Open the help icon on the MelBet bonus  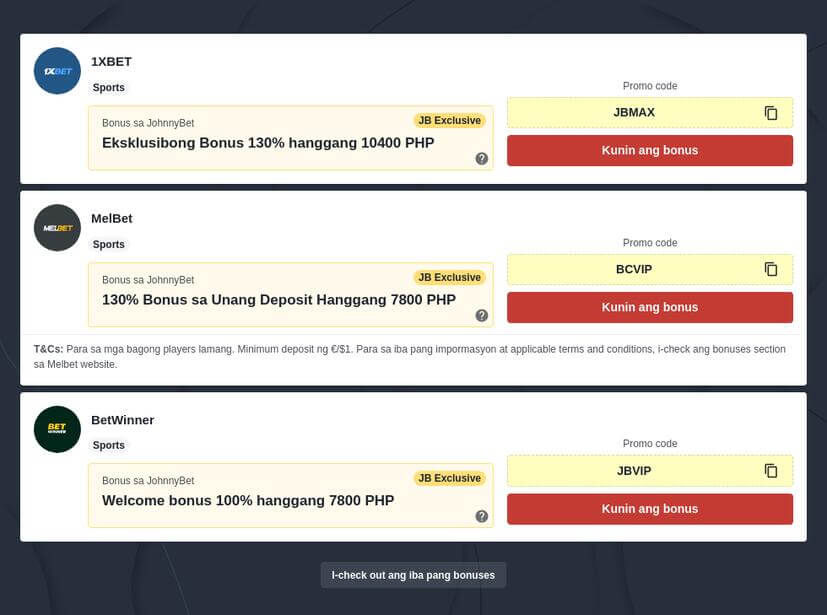(481, 314)
